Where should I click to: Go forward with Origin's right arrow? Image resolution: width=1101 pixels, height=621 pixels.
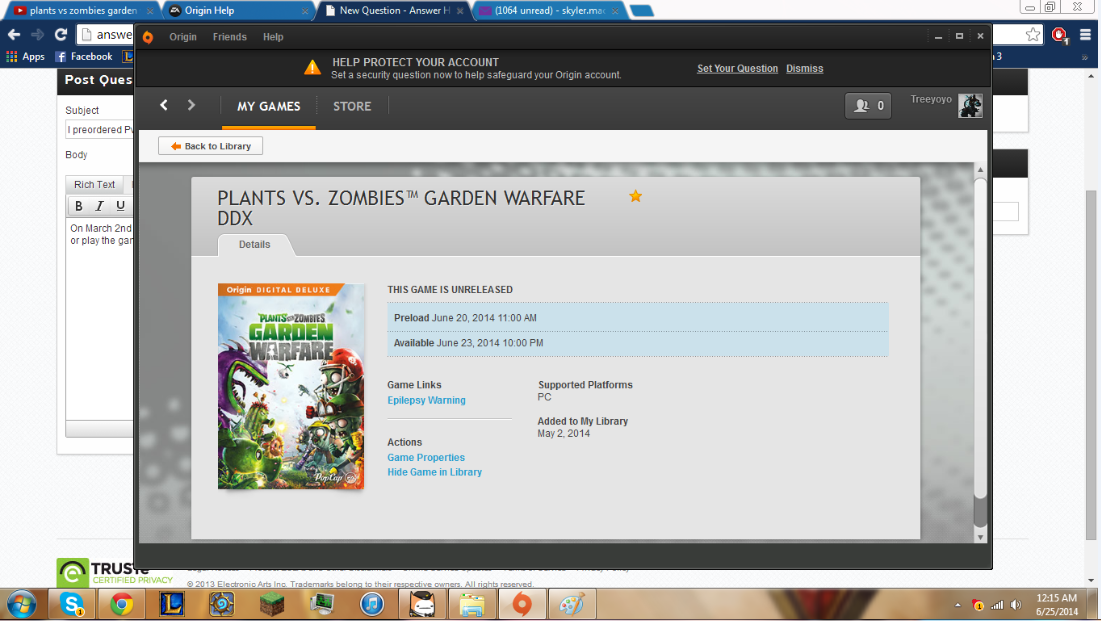coord(191,105)
